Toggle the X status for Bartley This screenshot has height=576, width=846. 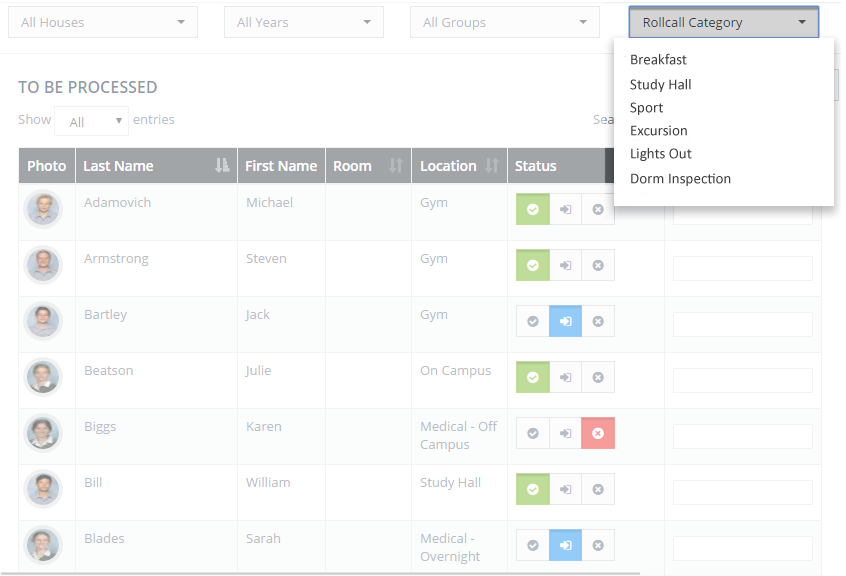pyautogui.click(x=598, y=321)
